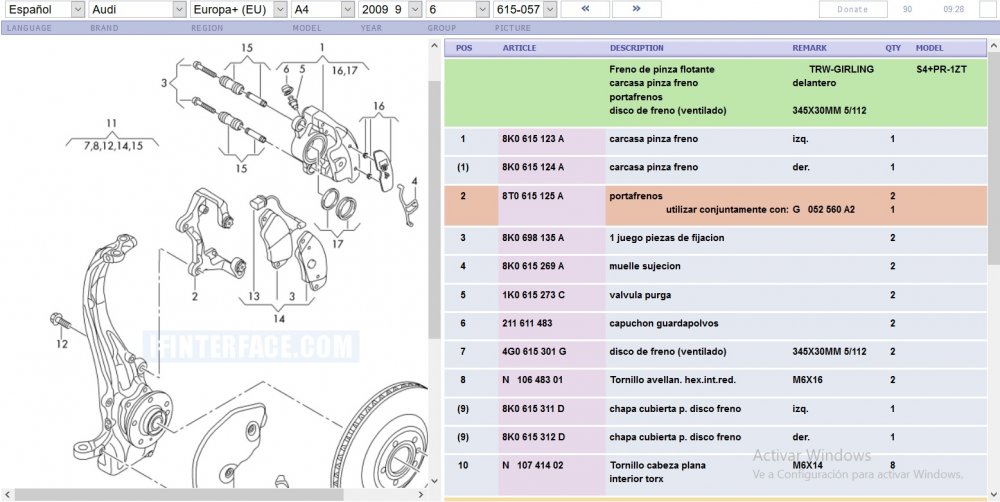Select article number 8K0 615 123 A
Screen dimensions: 1000x502
point(532,139)
